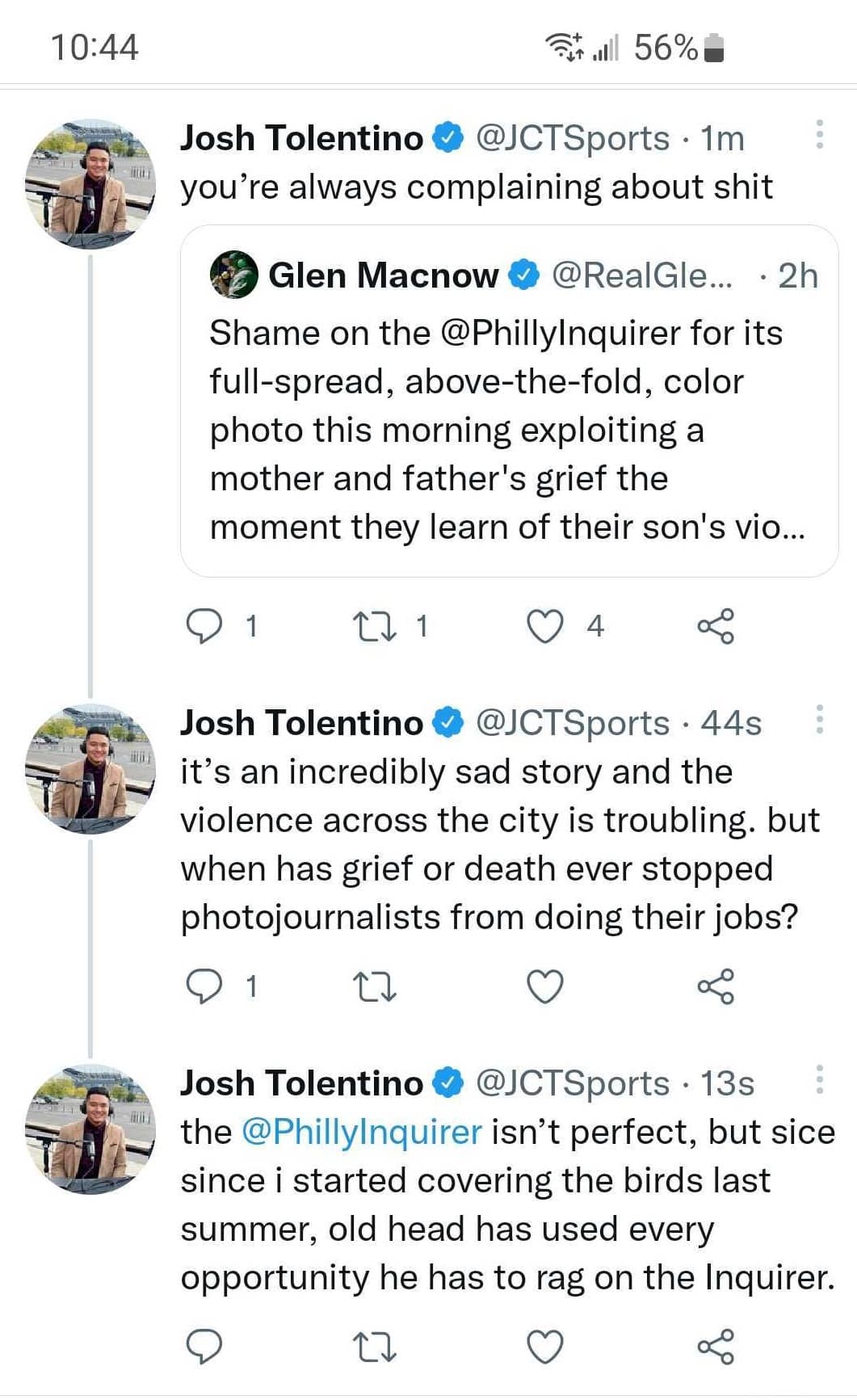Image resolution: width=857 pixels, height=1400 pixels.
Task: Open the @JCTSports handle in the first tweet
Action: point(573,138)
